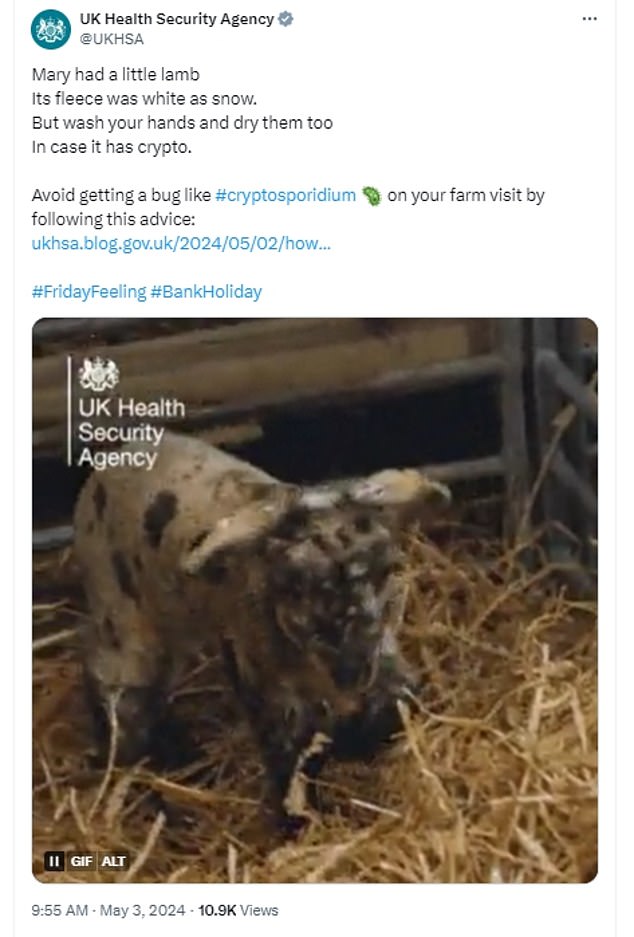Image resolution: width=634 pixels, height=937 pixels.
Task: Click the agency watermark text in the GIF
Action: pos(130,433)
